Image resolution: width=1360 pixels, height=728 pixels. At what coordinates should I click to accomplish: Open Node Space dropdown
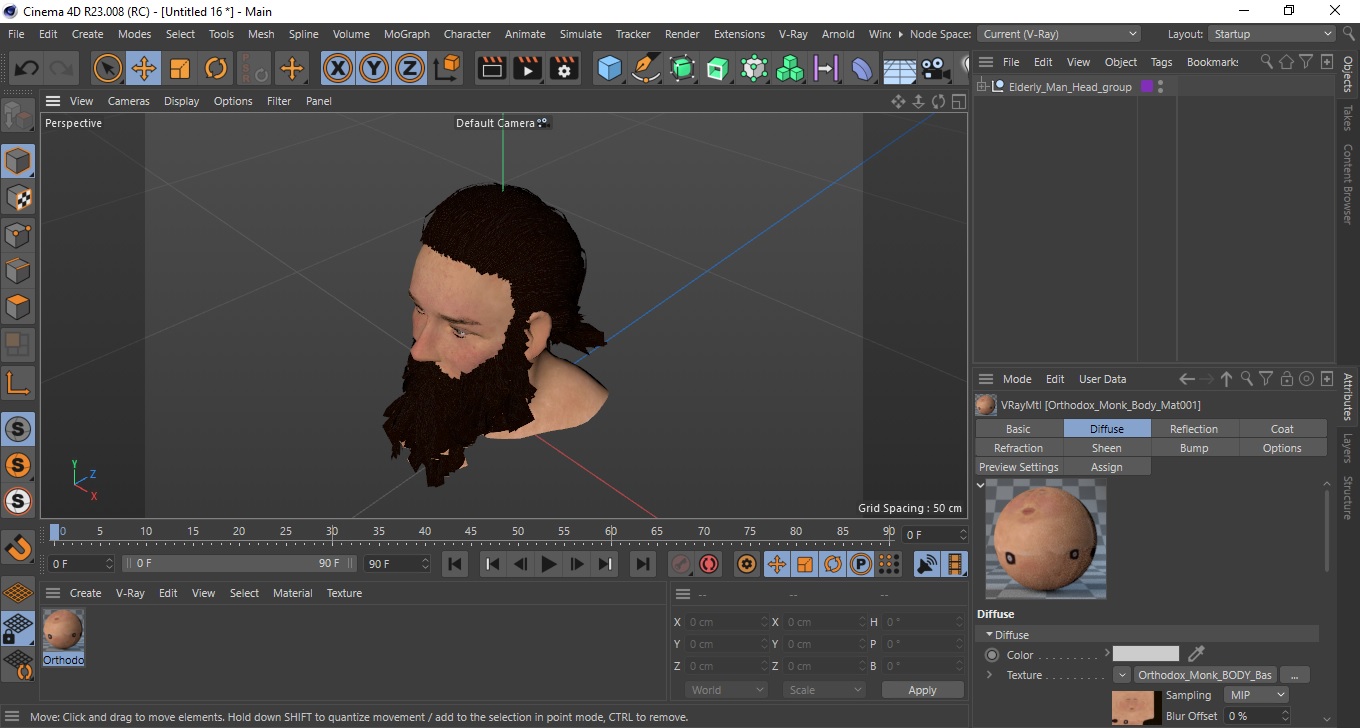1058,34
